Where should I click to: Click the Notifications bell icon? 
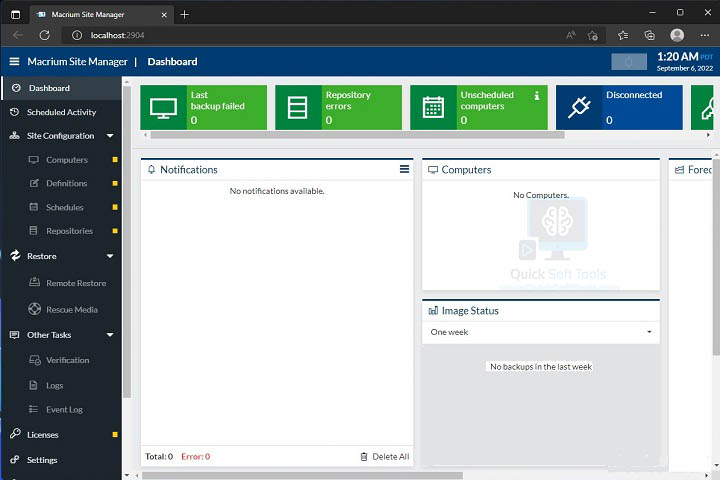[x=152, y=169]
